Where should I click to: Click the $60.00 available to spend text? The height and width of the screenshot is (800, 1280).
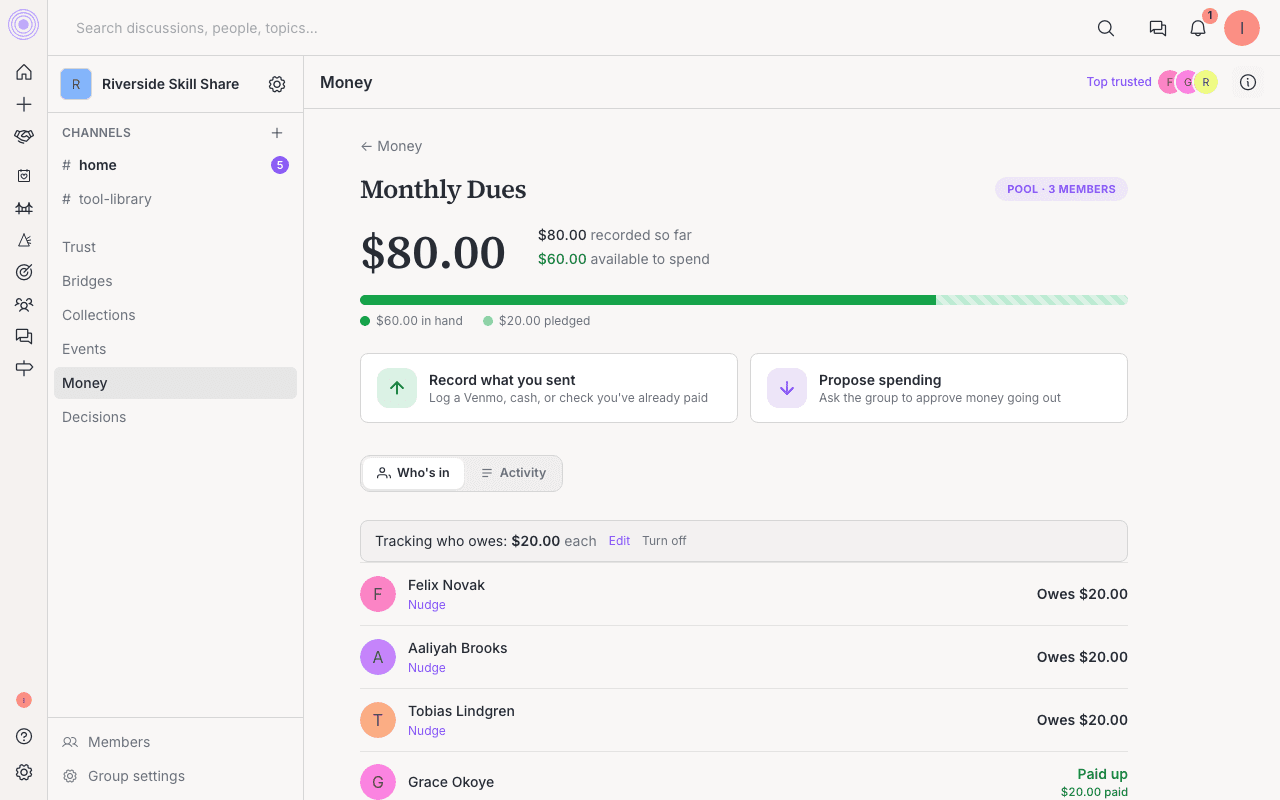pyautogui.click(x=624, y=259)
